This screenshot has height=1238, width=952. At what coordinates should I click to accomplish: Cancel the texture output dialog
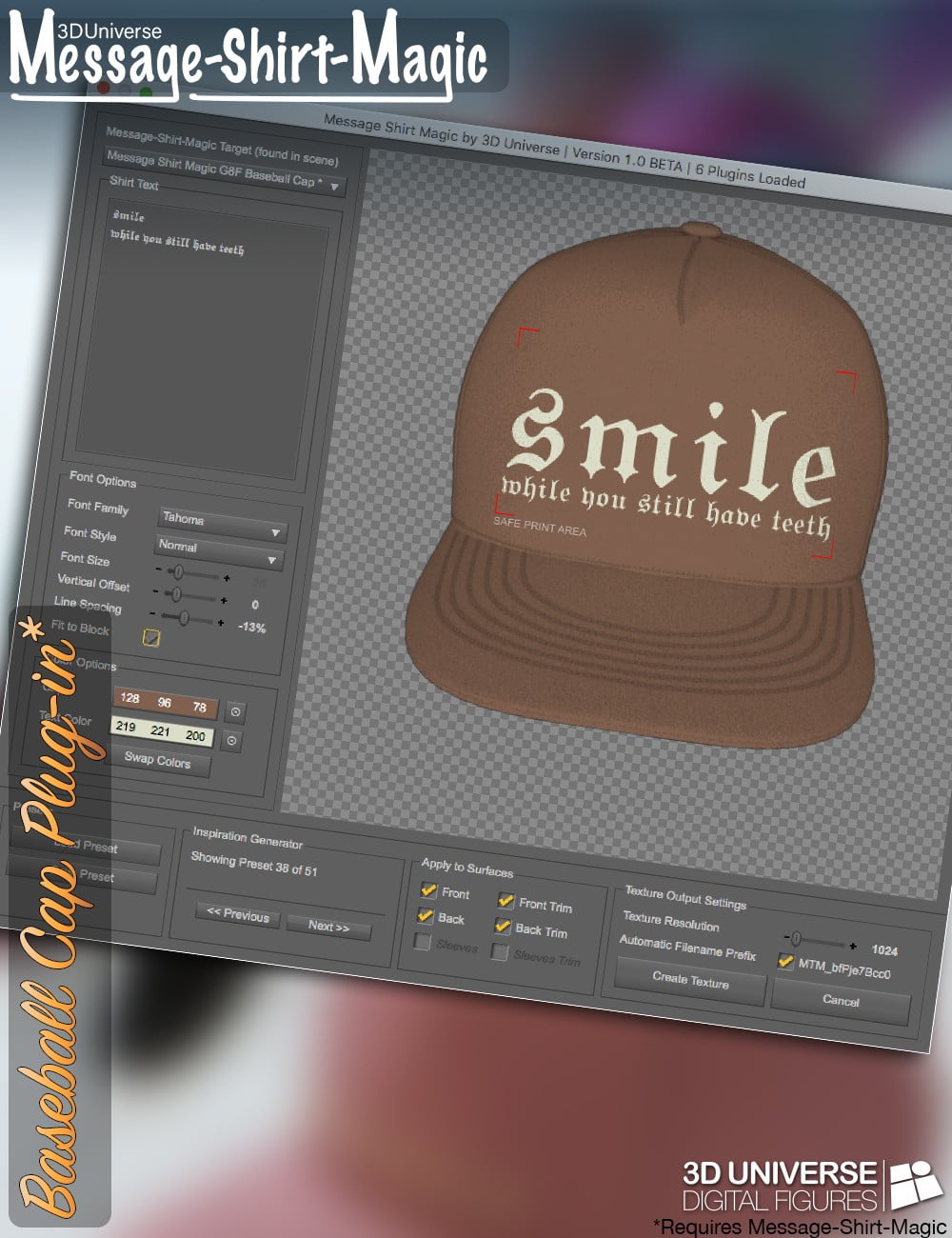click(x=842, y=1003)
